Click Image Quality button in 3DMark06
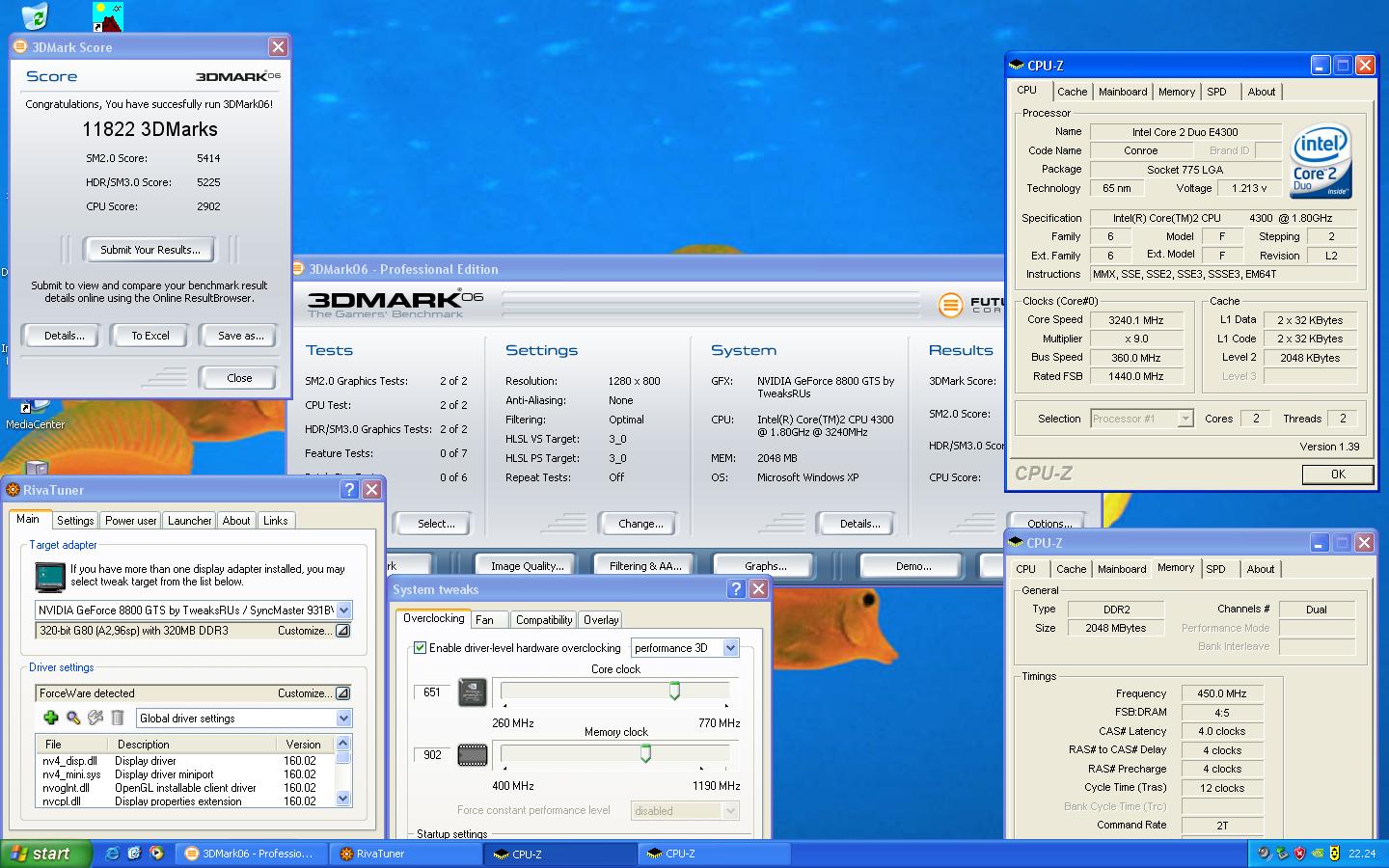Image resolution: width=1389 pixels, height=868 pixels. point(527,566)
